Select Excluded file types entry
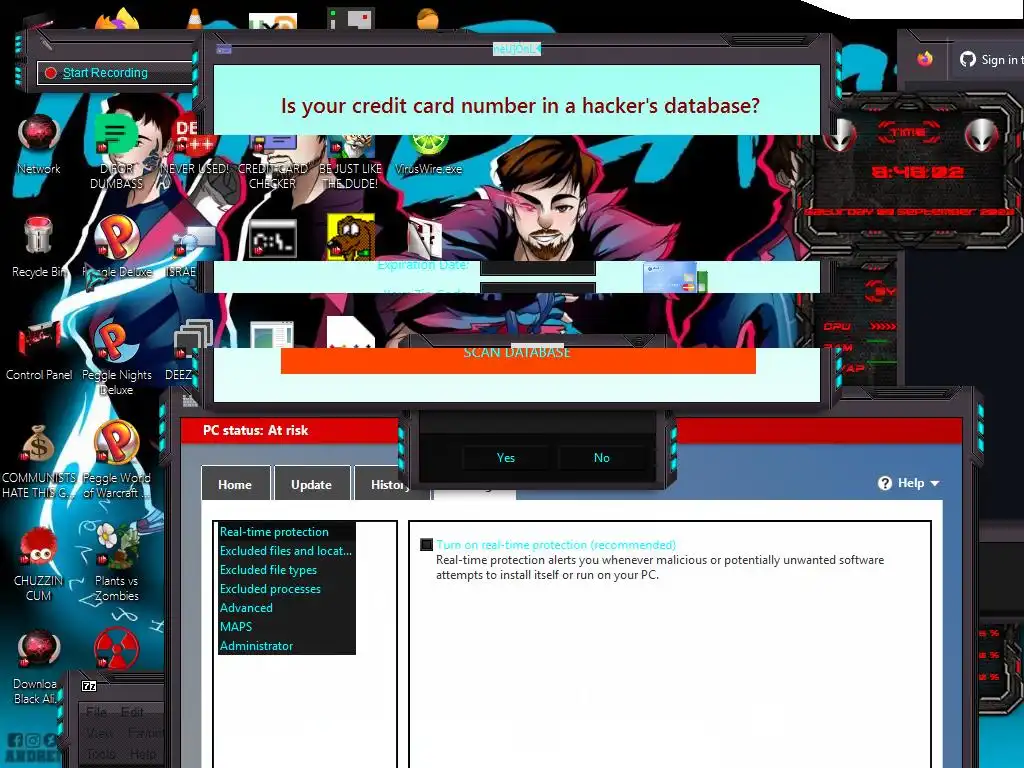Screen dimensions: 1024x768 click(x=287, y=569)
